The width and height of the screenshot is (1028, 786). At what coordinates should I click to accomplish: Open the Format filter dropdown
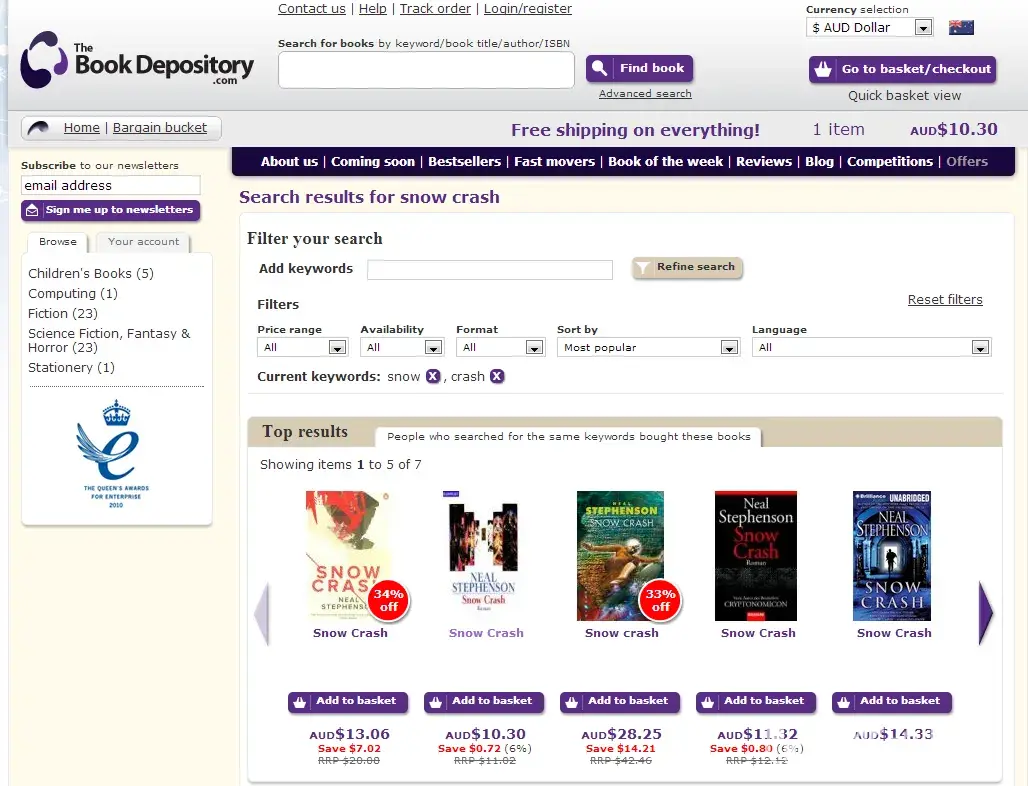(x=500, y=347)
